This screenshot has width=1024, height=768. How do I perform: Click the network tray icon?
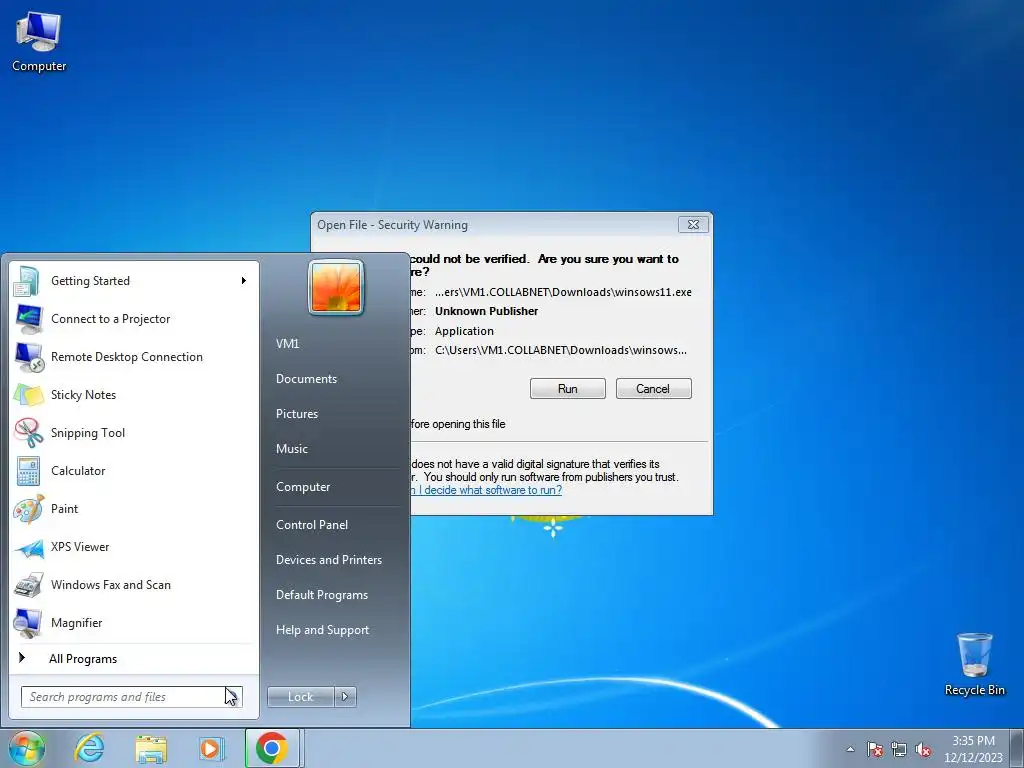(899, 749)
